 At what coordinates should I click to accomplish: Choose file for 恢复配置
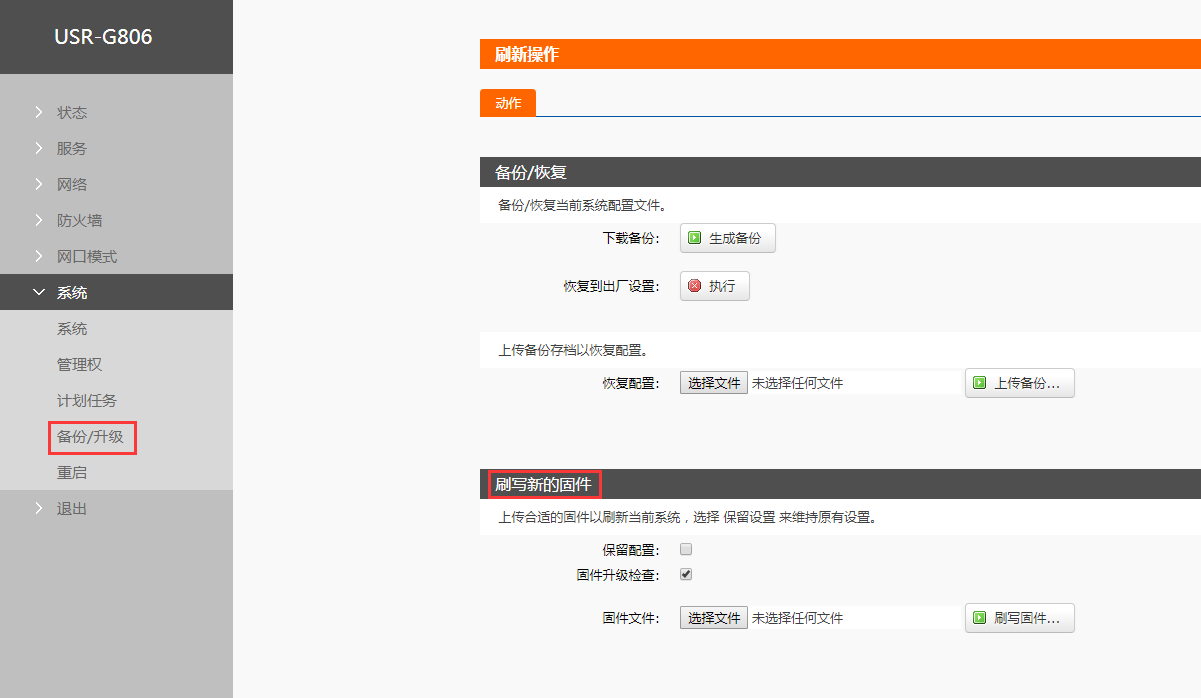[x=714, y=383]
